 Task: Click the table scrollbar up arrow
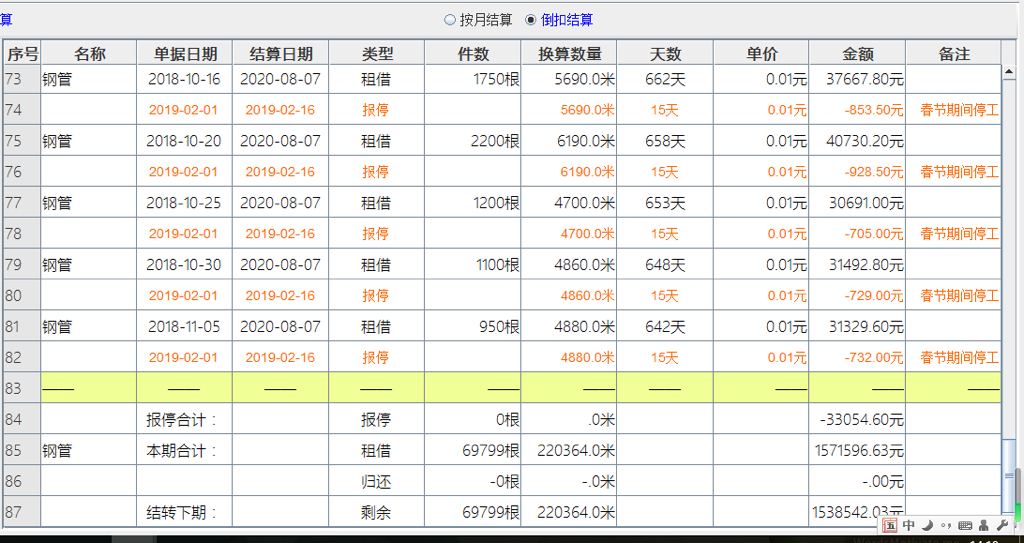pyautogui.click(x=1008, y=71)
